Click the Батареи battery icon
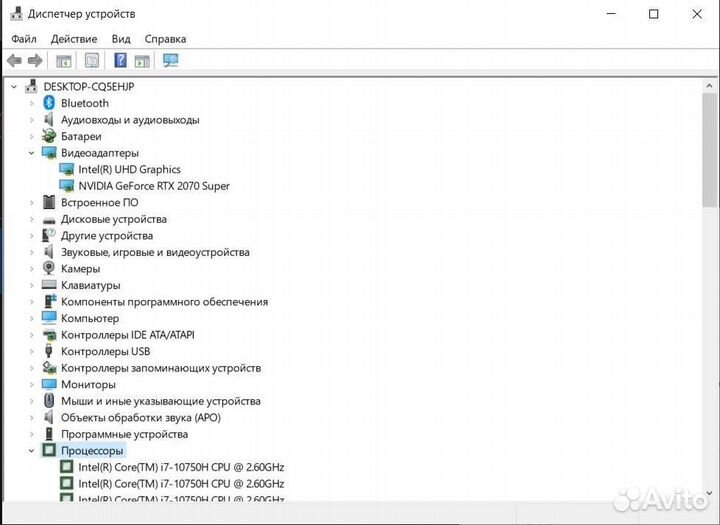The height and width of the screenshot is (525, 720). (49, 136)
